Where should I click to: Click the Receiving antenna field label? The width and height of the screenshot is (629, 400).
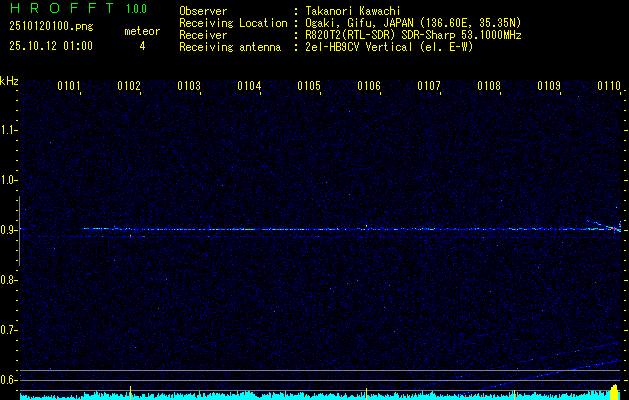(x=230, y=47)
